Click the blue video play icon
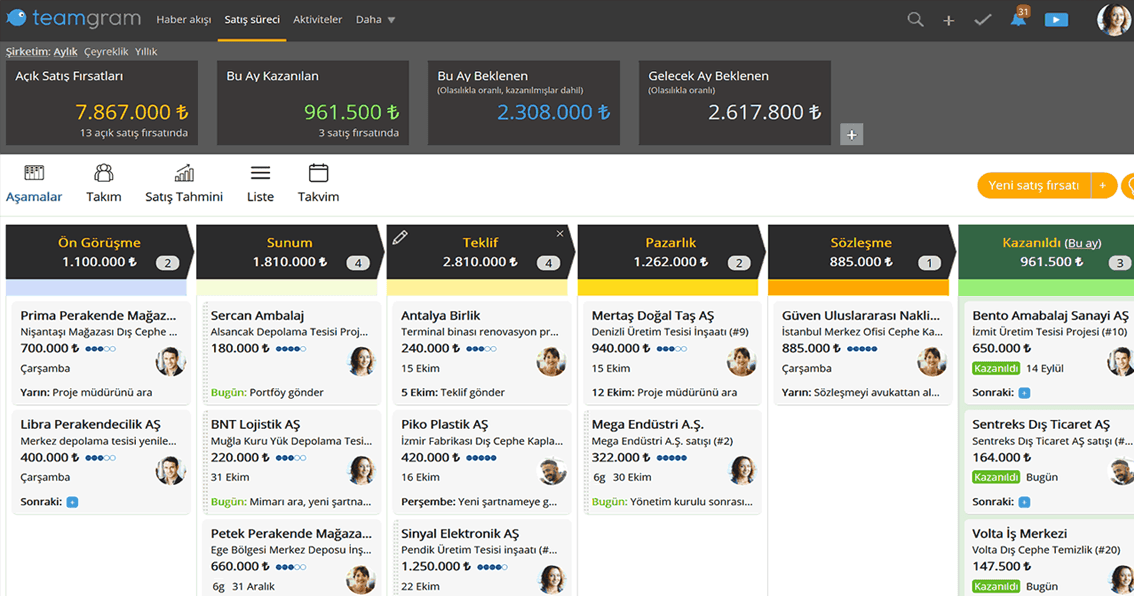Viewport: 1134px width, 596px height. click(1056, 20)
